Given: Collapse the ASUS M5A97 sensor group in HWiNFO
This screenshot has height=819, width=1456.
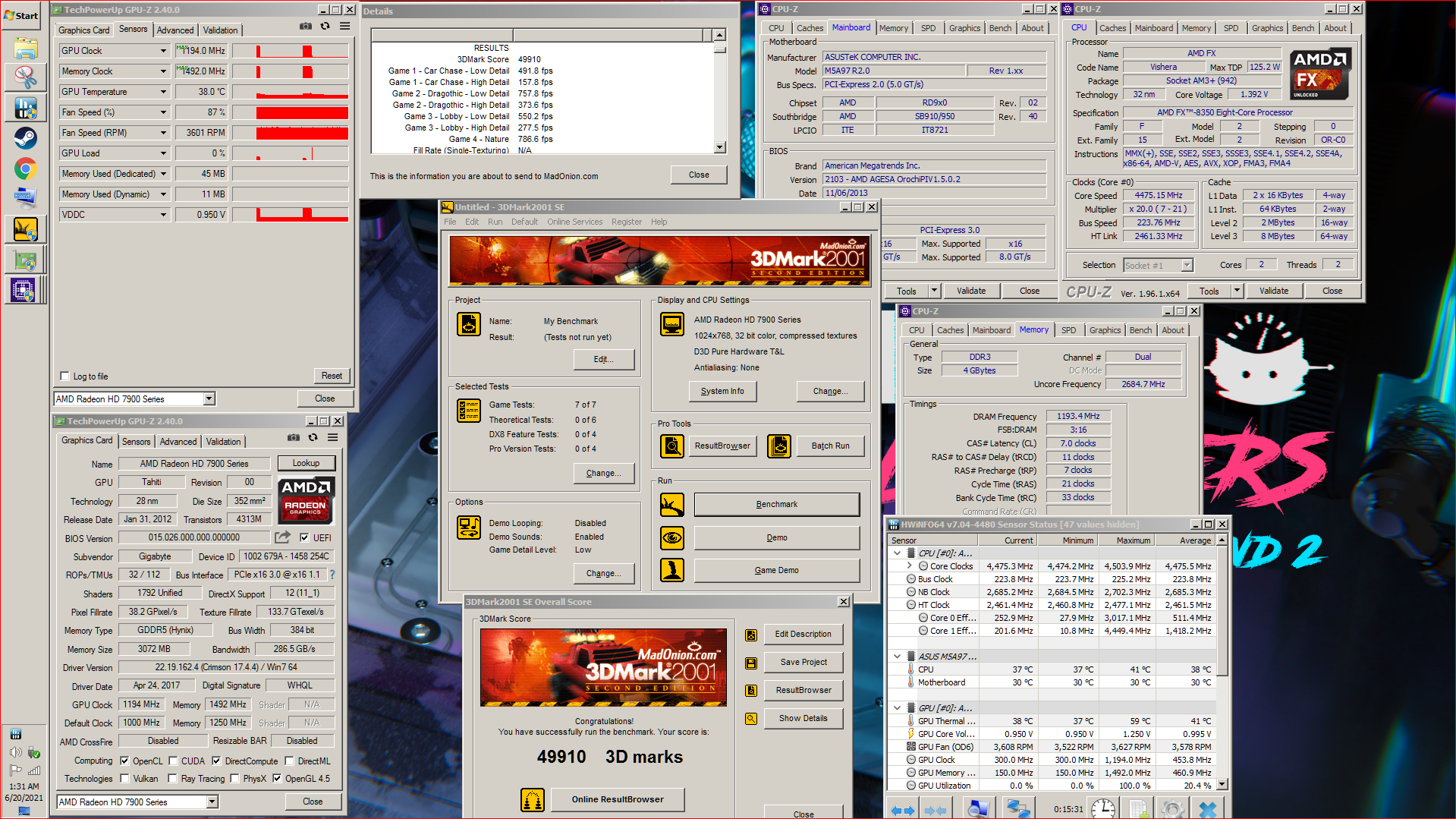Looking at the screenshot, I should click(x=897, y=657).
